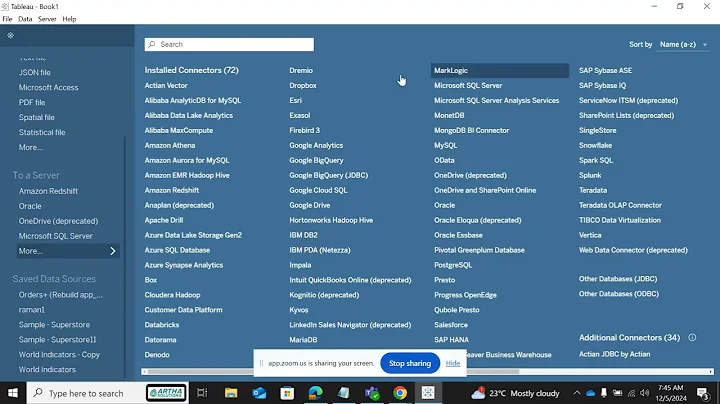Select JSON file in the sidebar

pos(34,73)
